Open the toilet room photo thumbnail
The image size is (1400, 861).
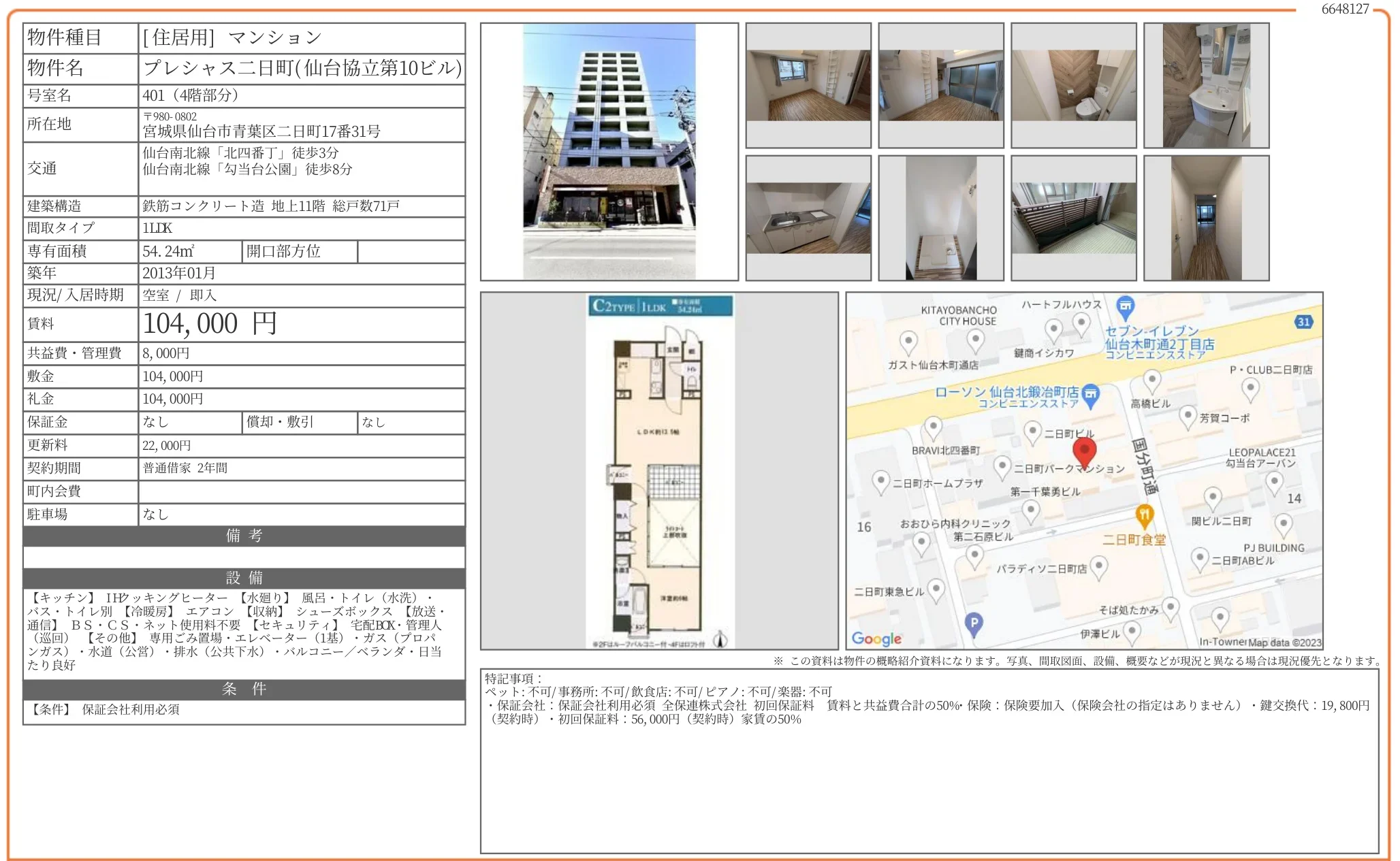click(x=1074, y=85)
